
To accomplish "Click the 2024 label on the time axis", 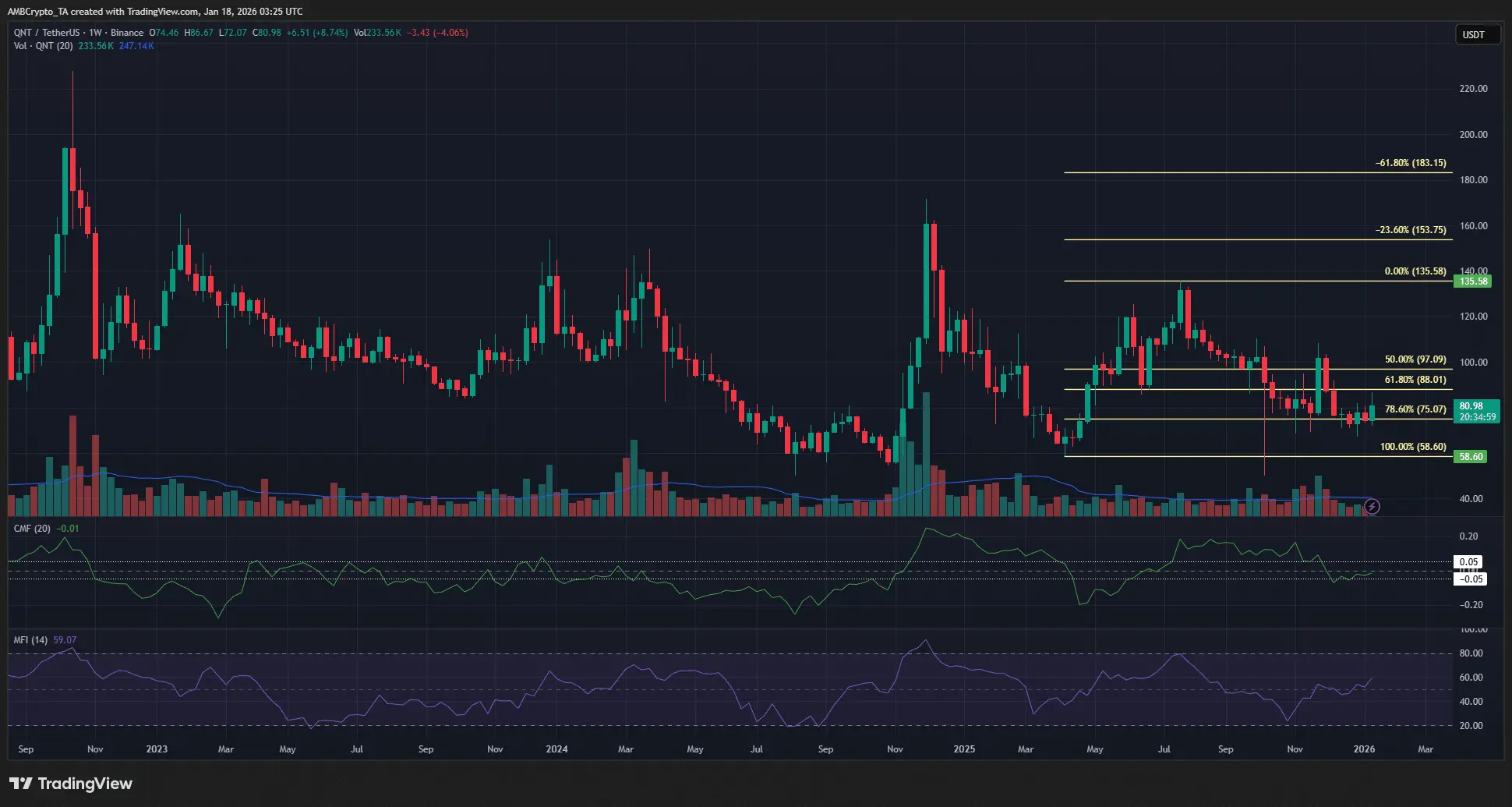I will (556, 749).
